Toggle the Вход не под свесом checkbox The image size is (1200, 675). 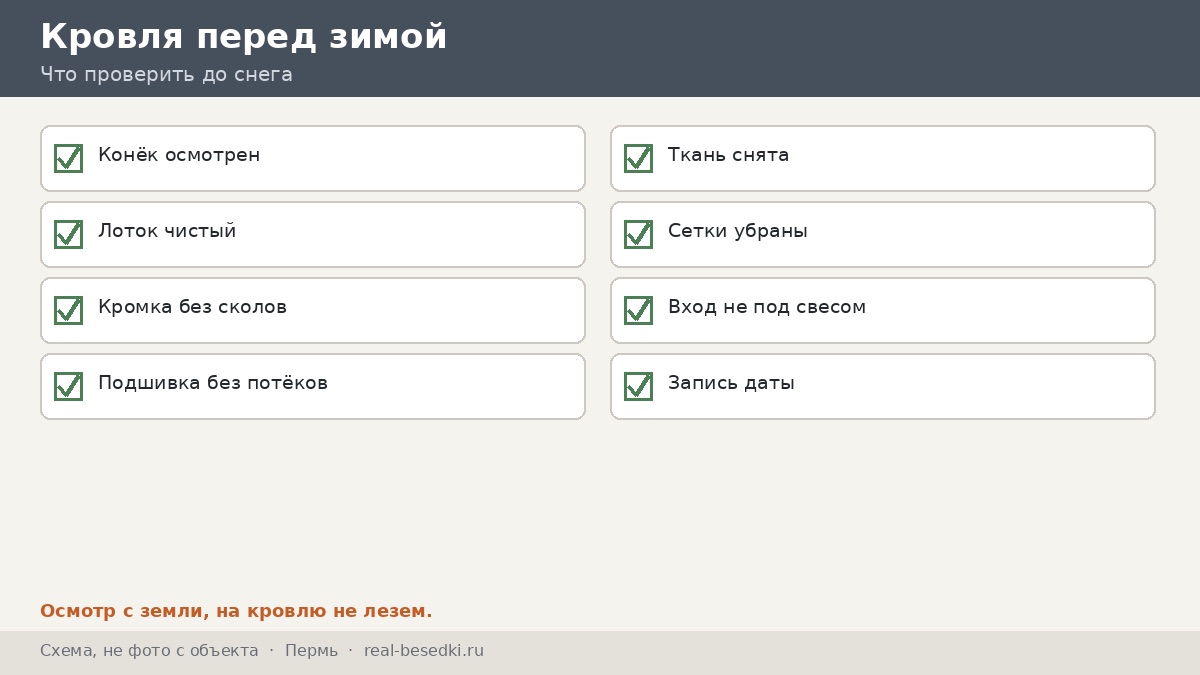(x=638, y=310)
